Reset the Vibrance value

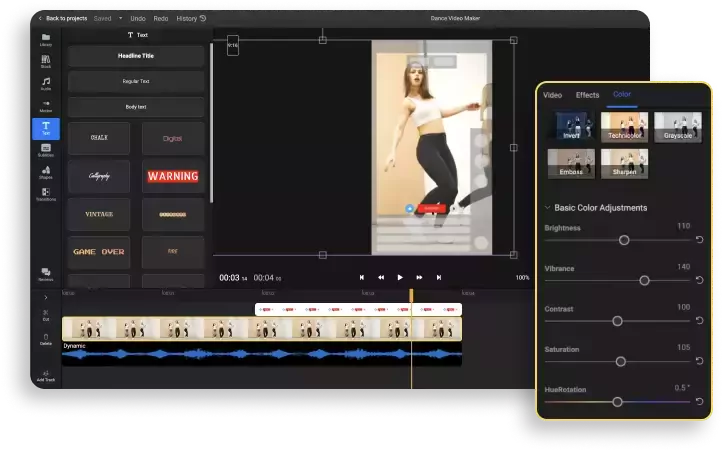[699, 280]
